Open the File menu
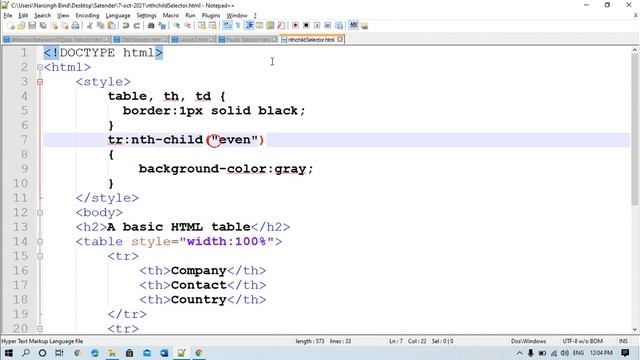640x360 pixels. click(x=8, y=16)
